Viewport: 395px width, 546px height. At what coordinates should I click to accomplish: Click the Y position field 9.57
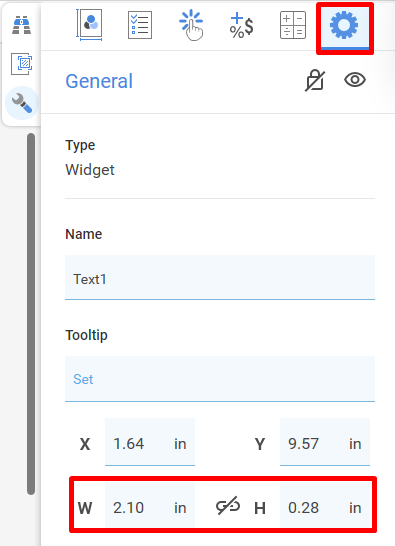pos(325,442)
